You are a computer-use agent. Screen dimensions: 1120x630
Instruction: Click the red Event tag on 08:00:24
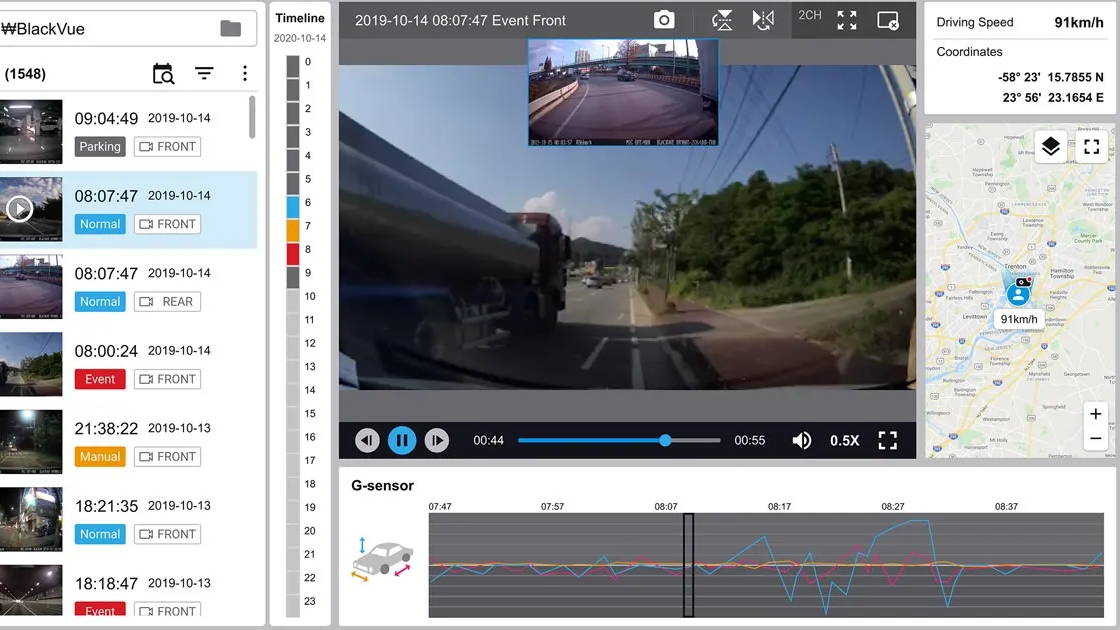tap(100, 379)
